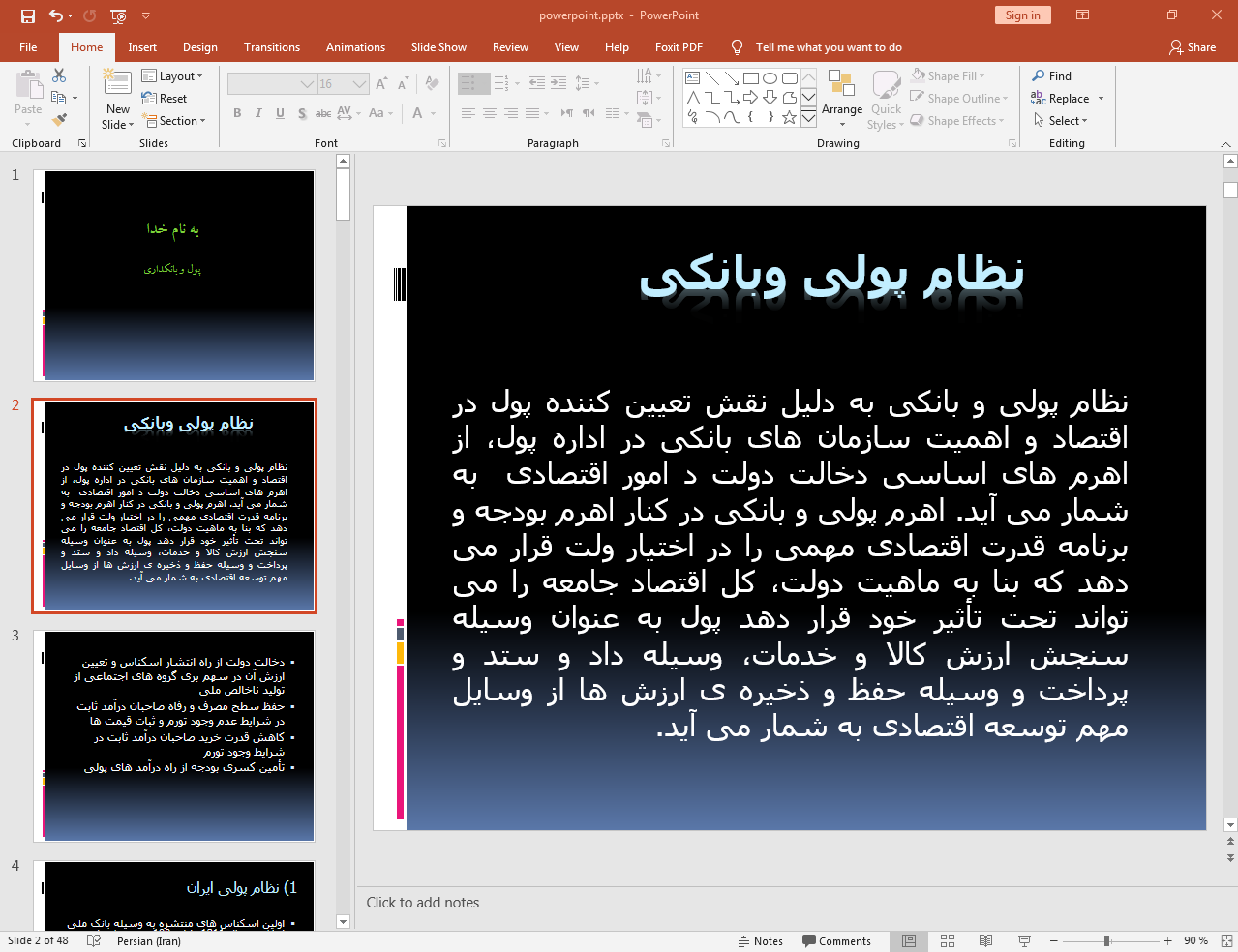Screen dimensions: 1238x952
Task: Pick the rectangle shape in gallery
Action: [751, 78]
